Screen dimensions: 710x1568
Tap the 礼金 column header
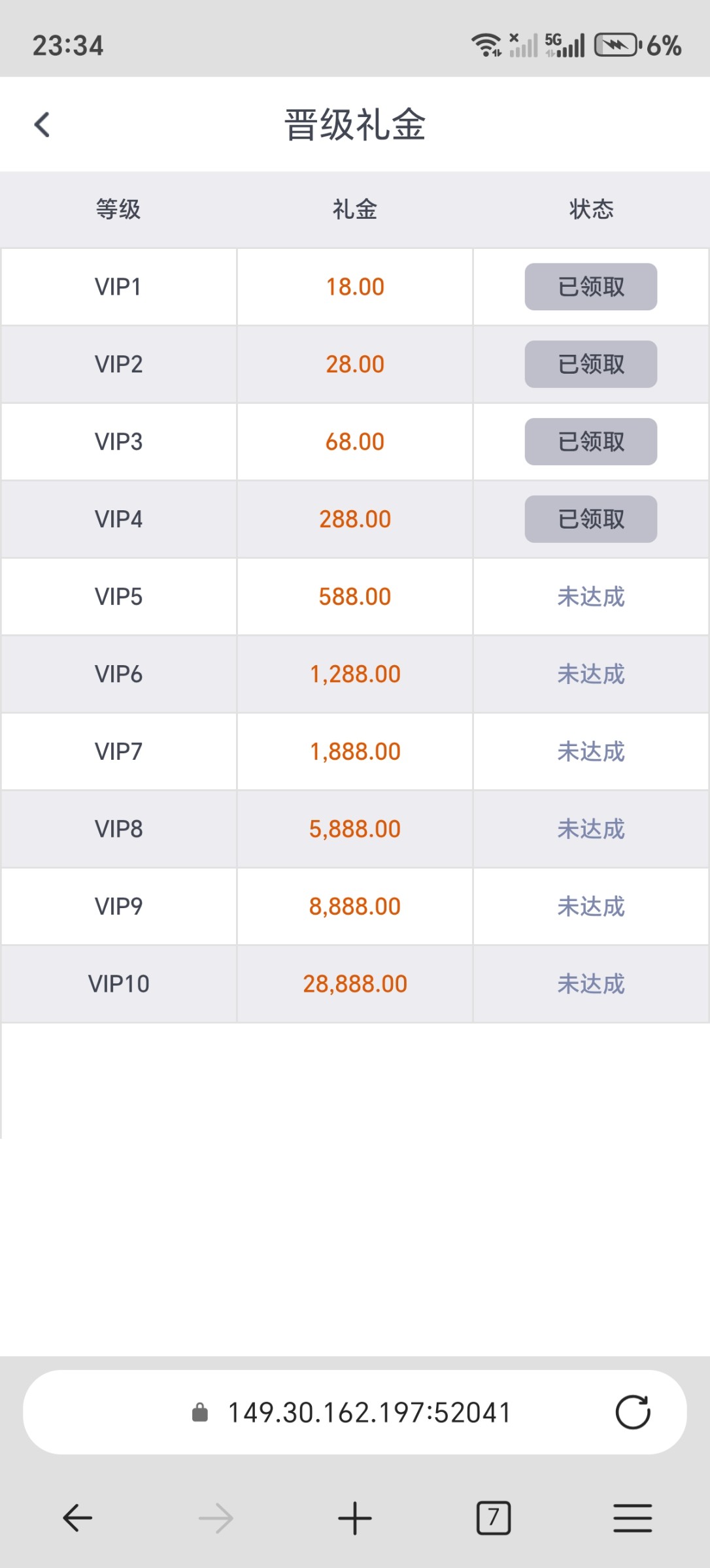tap(355, 210)
